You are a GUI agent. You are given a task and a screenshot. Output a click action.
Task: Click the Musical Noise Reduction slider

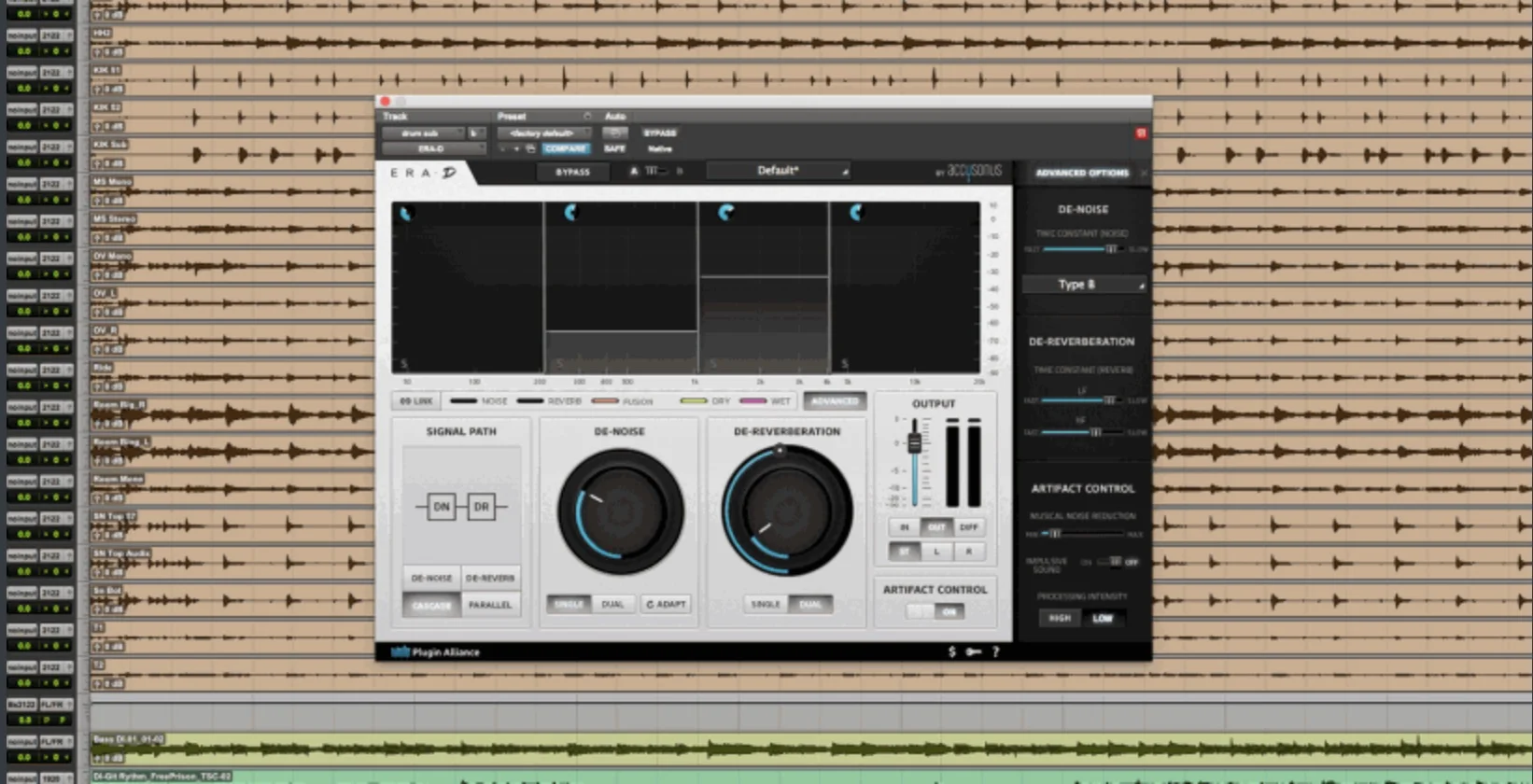[1083, 534]
